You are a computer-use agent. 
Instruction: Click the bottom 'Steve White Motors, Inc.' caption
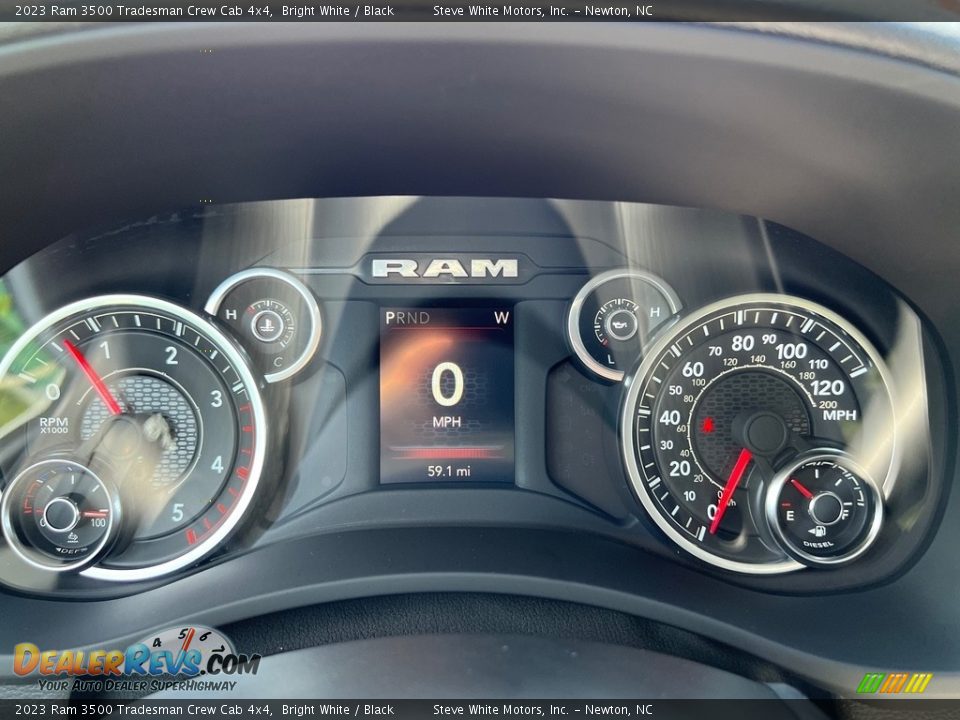(501, 710)
